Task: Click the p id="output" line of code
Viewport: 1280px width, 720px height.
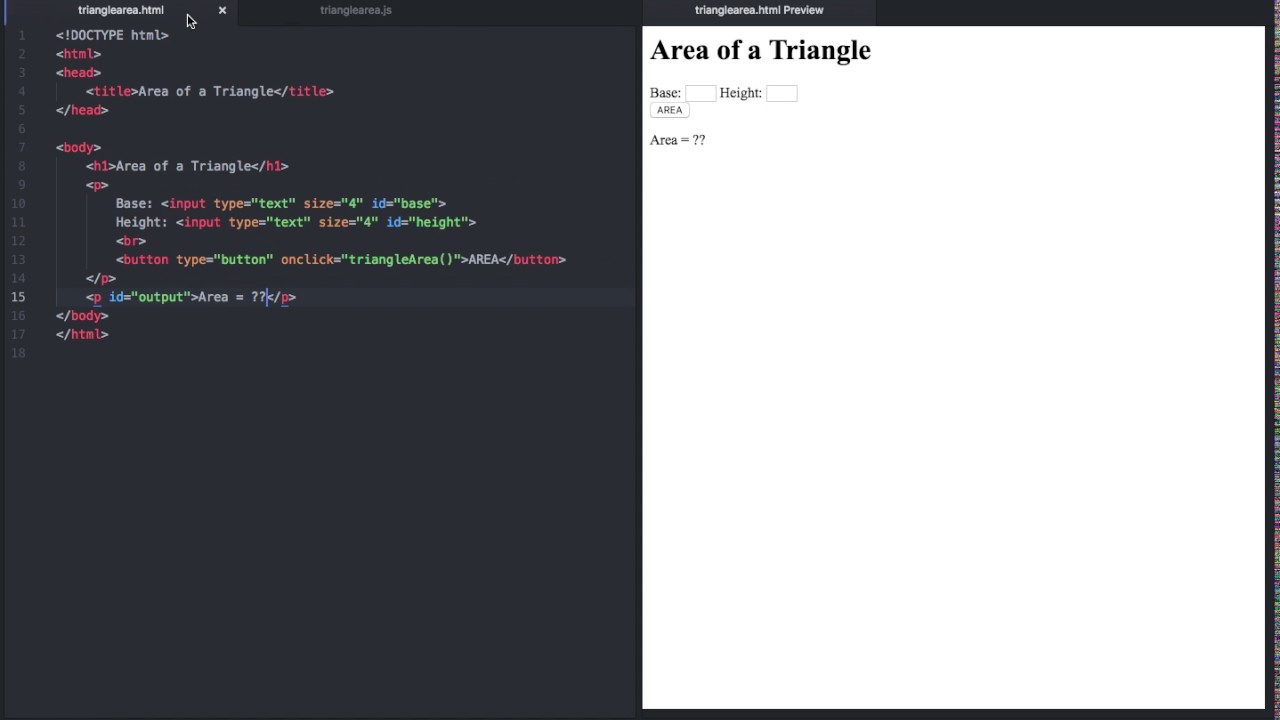Action: click(x=191, y=297)
